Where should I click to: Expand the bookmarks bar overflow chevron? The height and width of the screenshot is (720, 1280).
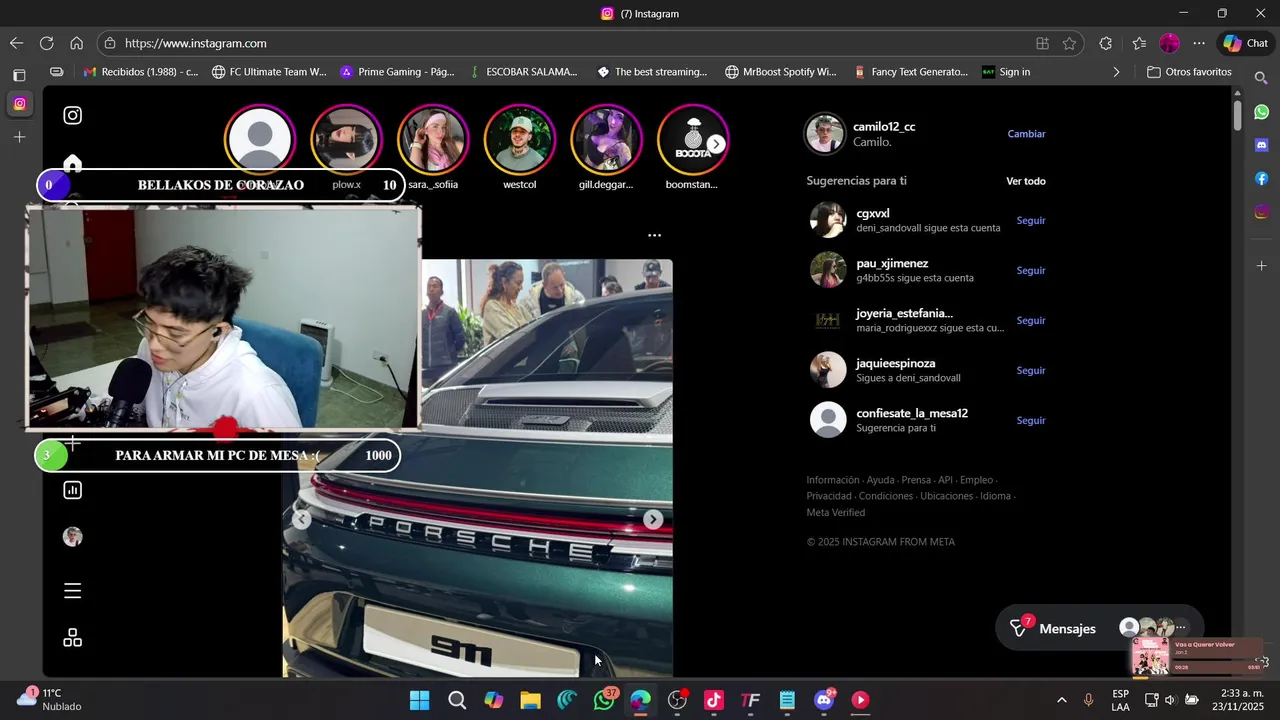click(x=1116, y=72)
